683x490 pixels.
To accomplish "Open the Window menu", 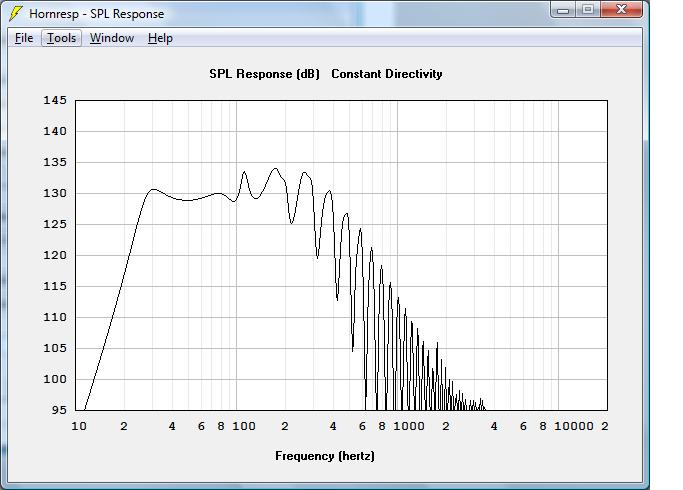I will [112, 38].
